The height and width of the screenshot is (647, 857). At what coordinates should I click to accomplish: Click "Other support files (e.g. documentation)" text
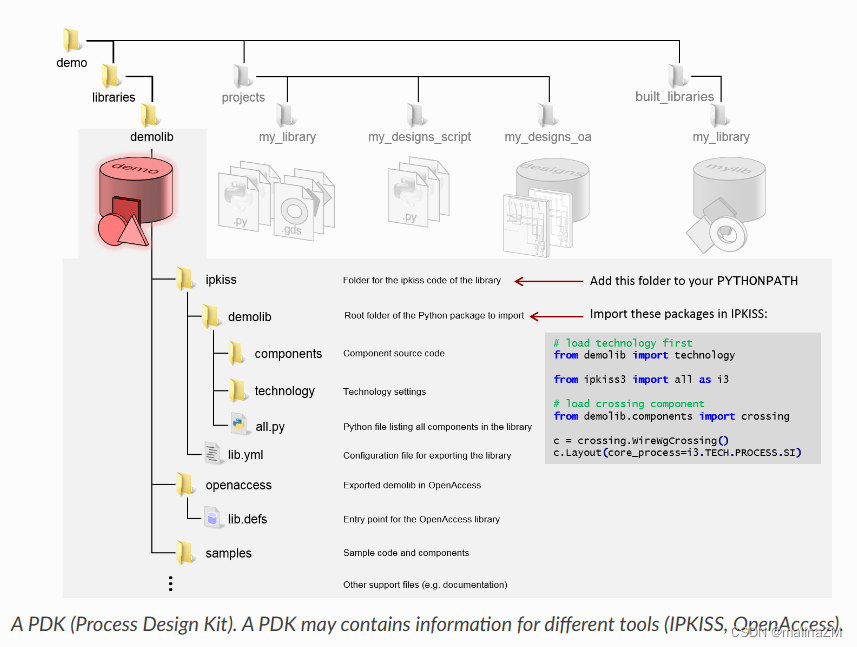pyautogui.click(x=425, y=585)
